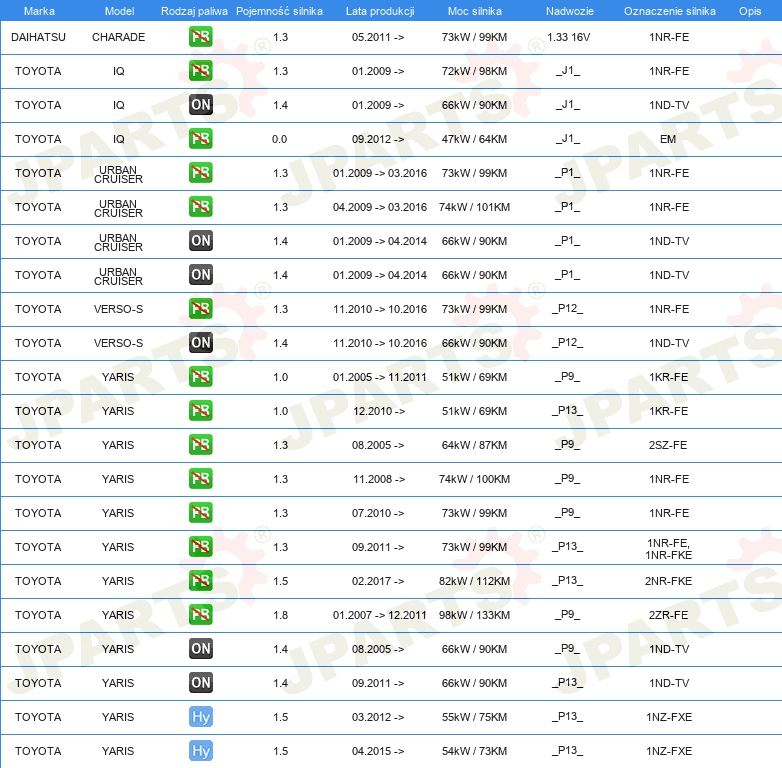Click the 82kW / 112KM power cell
Image resolution: width=782 pixels, height=768 pixels.
pyautogui.click(x=474, y=581)
